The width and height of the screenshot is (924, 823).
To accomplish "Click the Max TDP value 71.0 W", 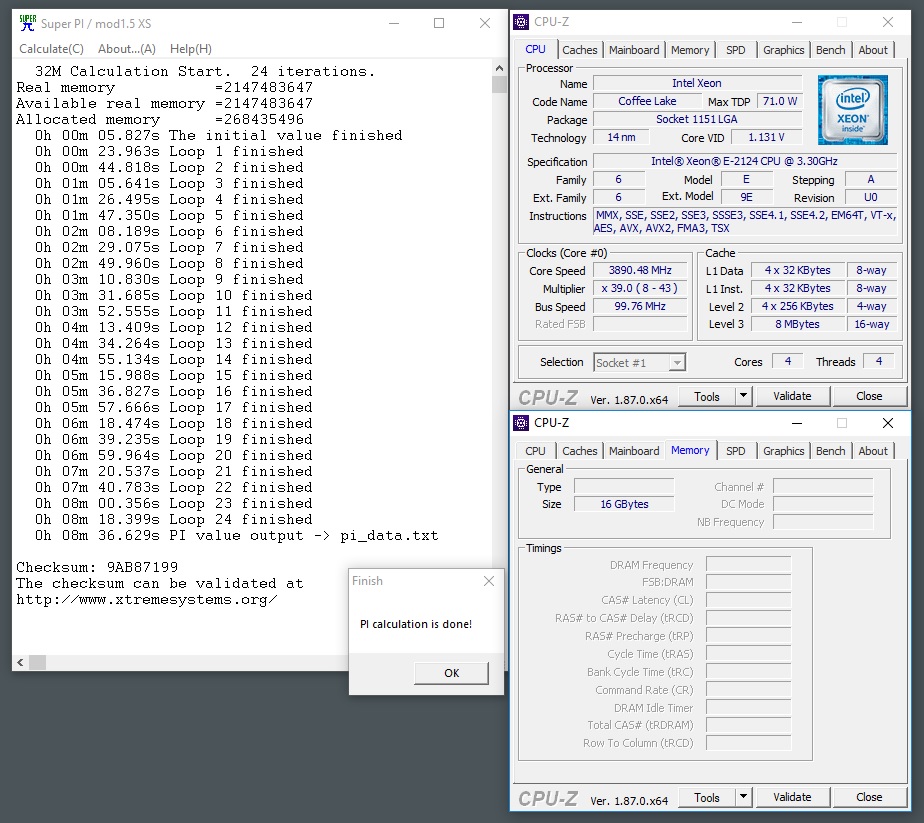I will 780,101.
